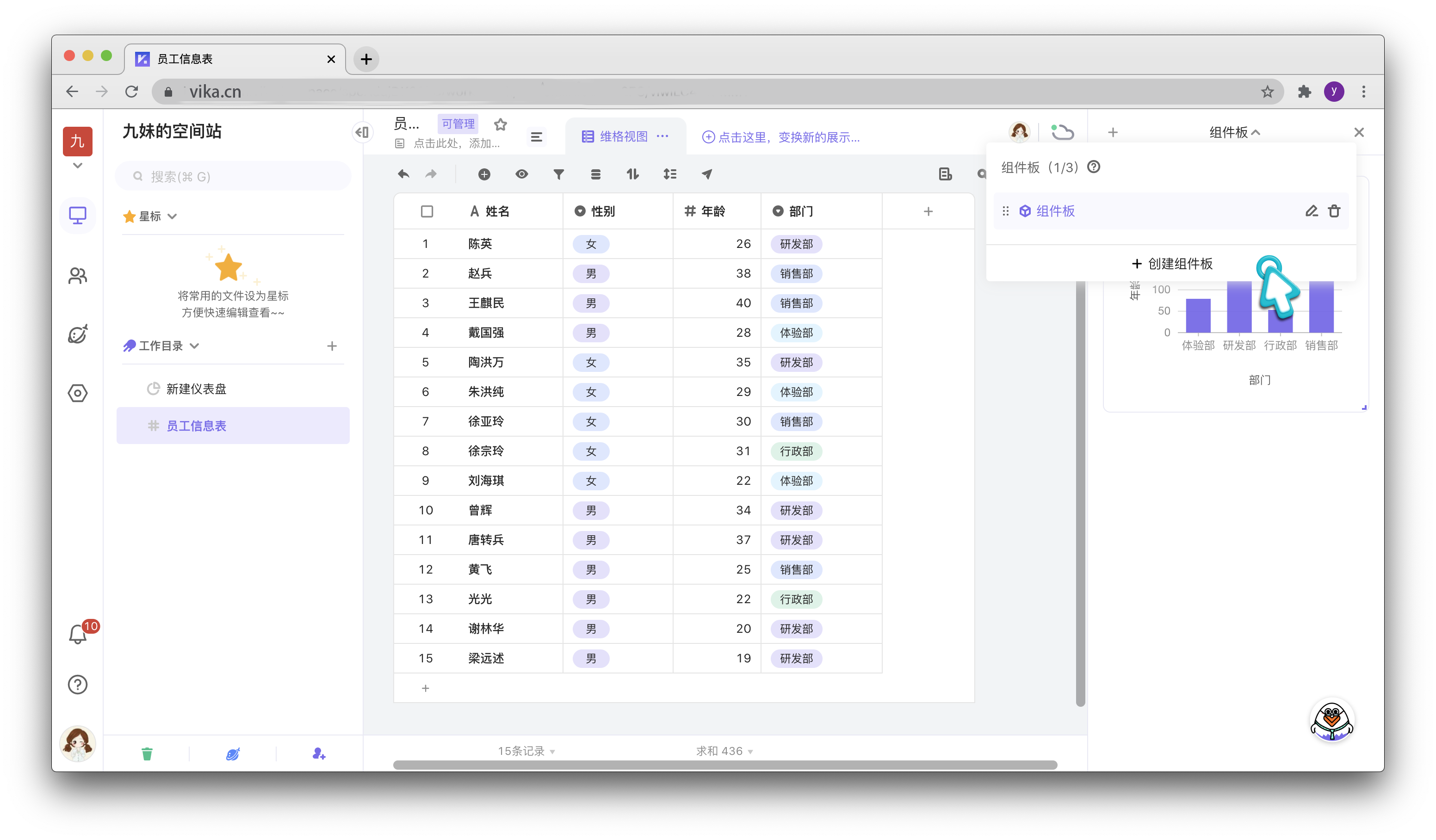This screenshot has height=840, width=1436.
Task: Click the filter funnel icon in toolbar
Action: coord(558,174)
